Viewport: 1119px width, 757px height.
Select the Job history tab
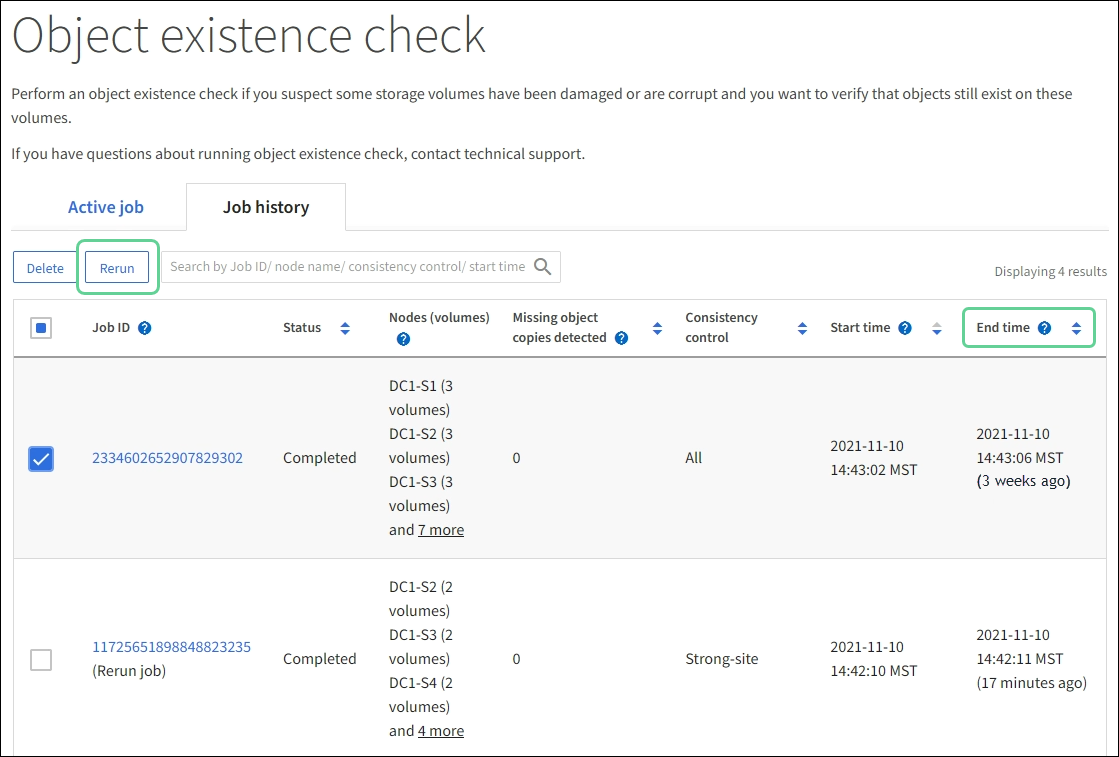pos(266,208)
